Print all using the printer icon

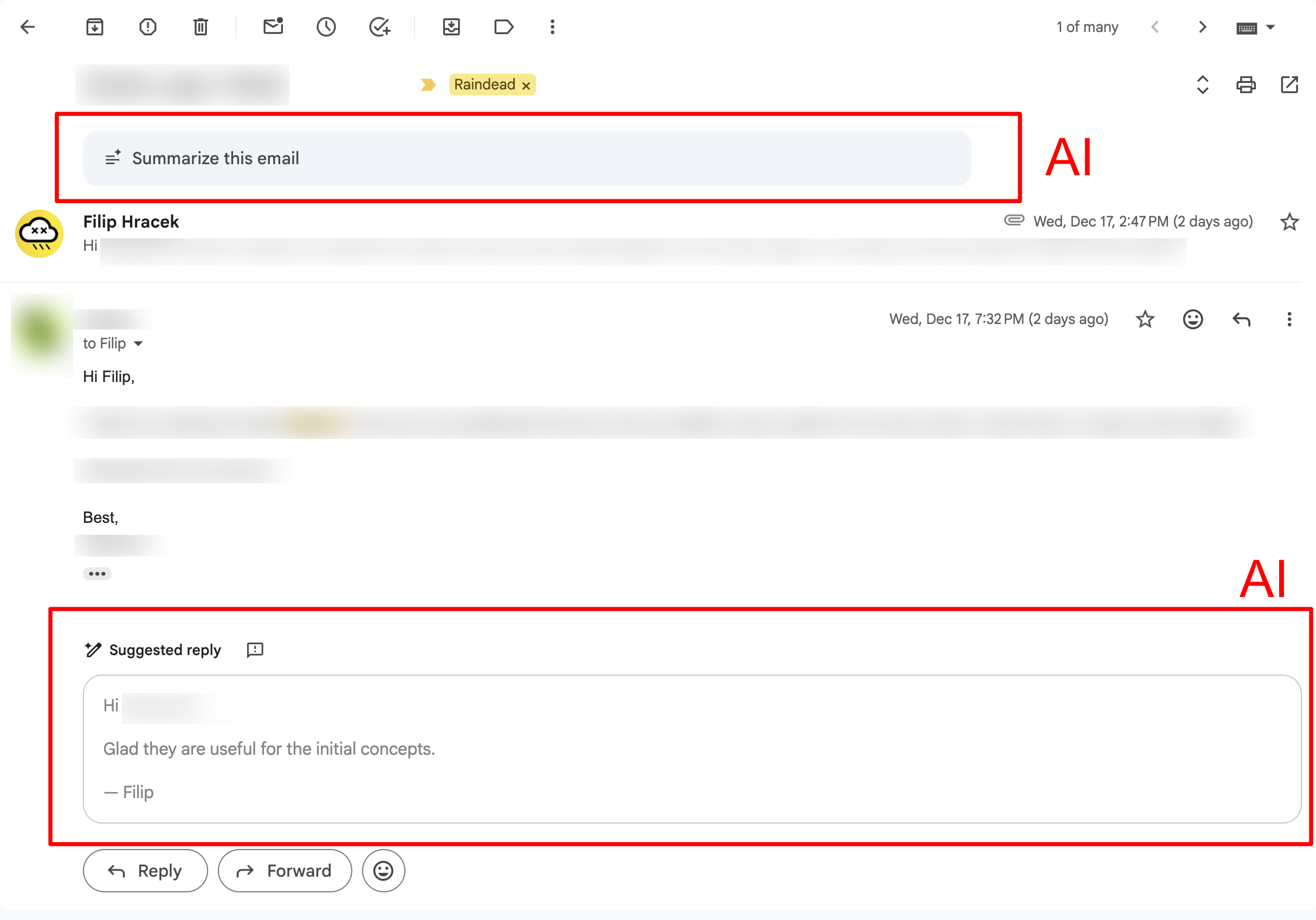(1246, 85)
